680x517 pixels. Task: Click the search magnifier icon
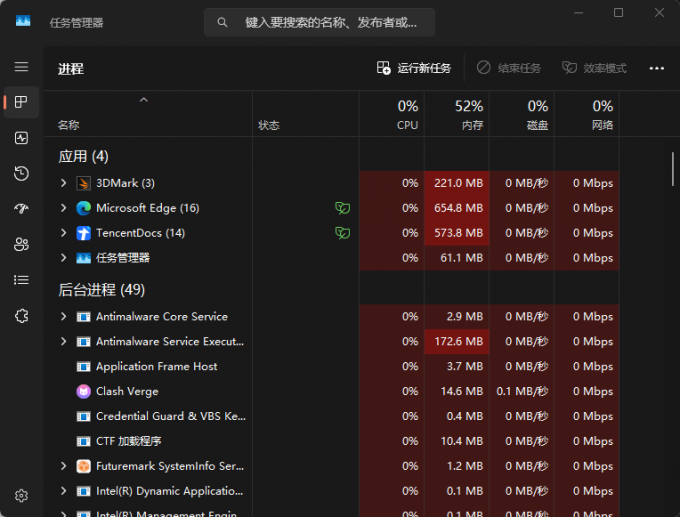point(222,22)
